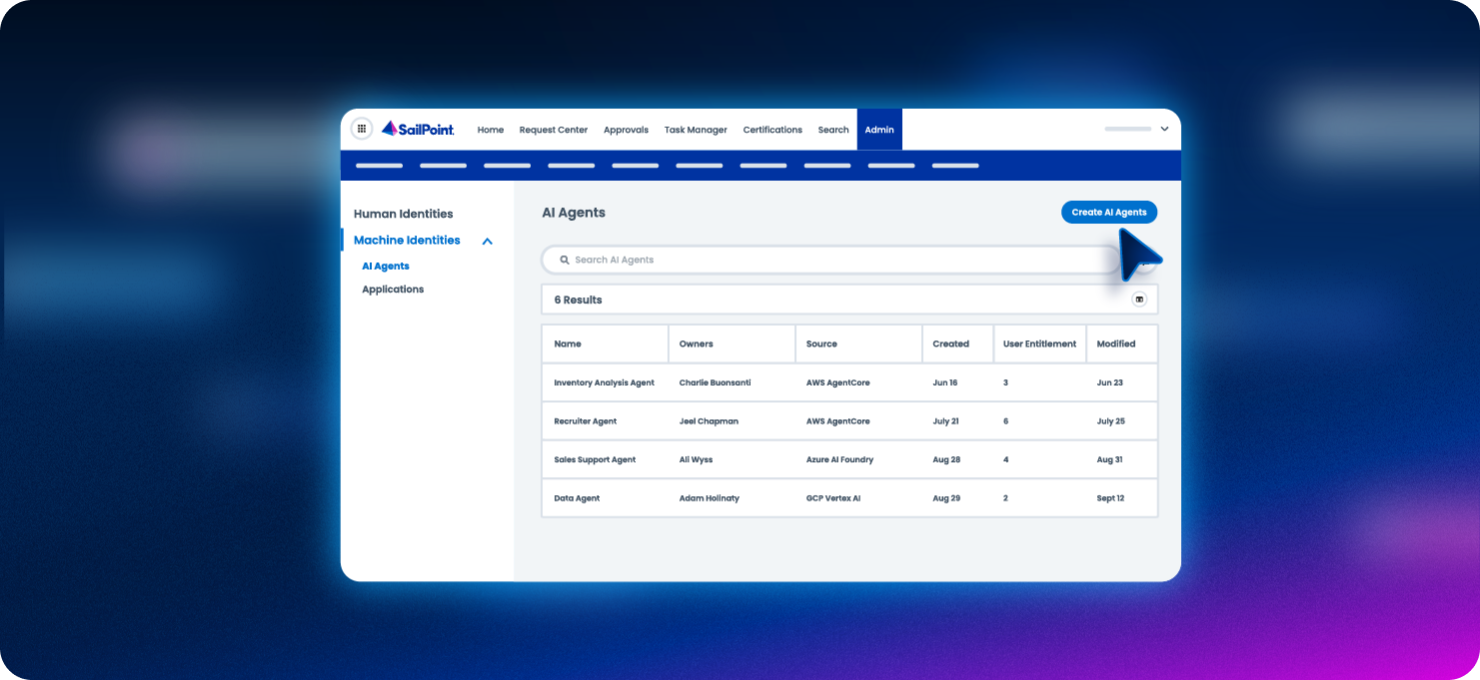
Task: Click entitlement count 3 for Inventory Analysis Agent
Action: [1006, 383]
